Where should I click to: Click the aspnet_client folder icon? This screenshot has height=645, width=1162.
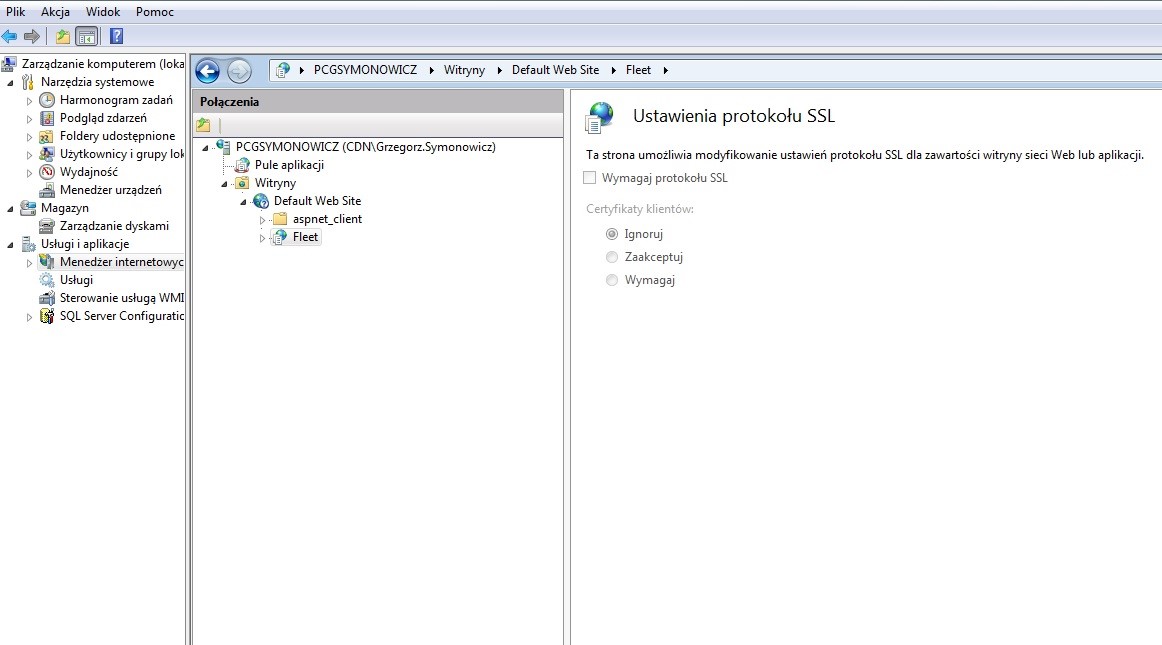point(279,219)
